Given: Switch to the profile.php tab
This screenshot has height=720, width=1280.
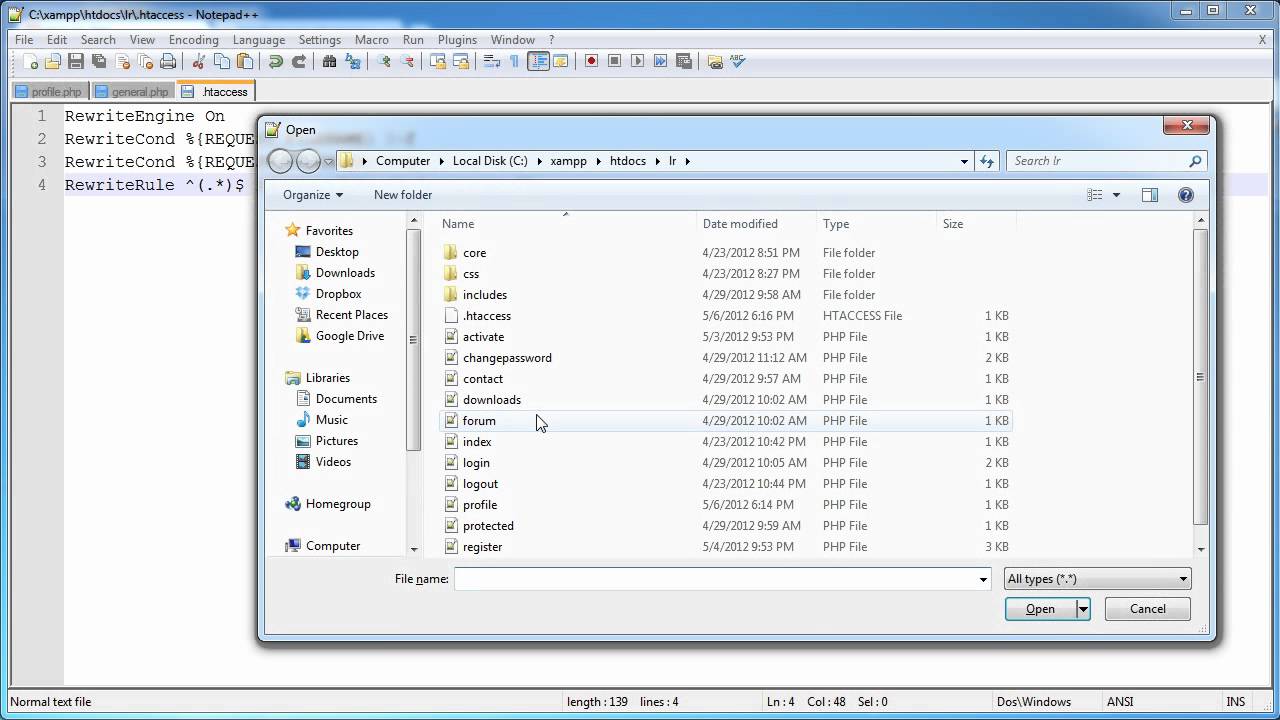Looking at the screenshot, I should pos(48,92).
